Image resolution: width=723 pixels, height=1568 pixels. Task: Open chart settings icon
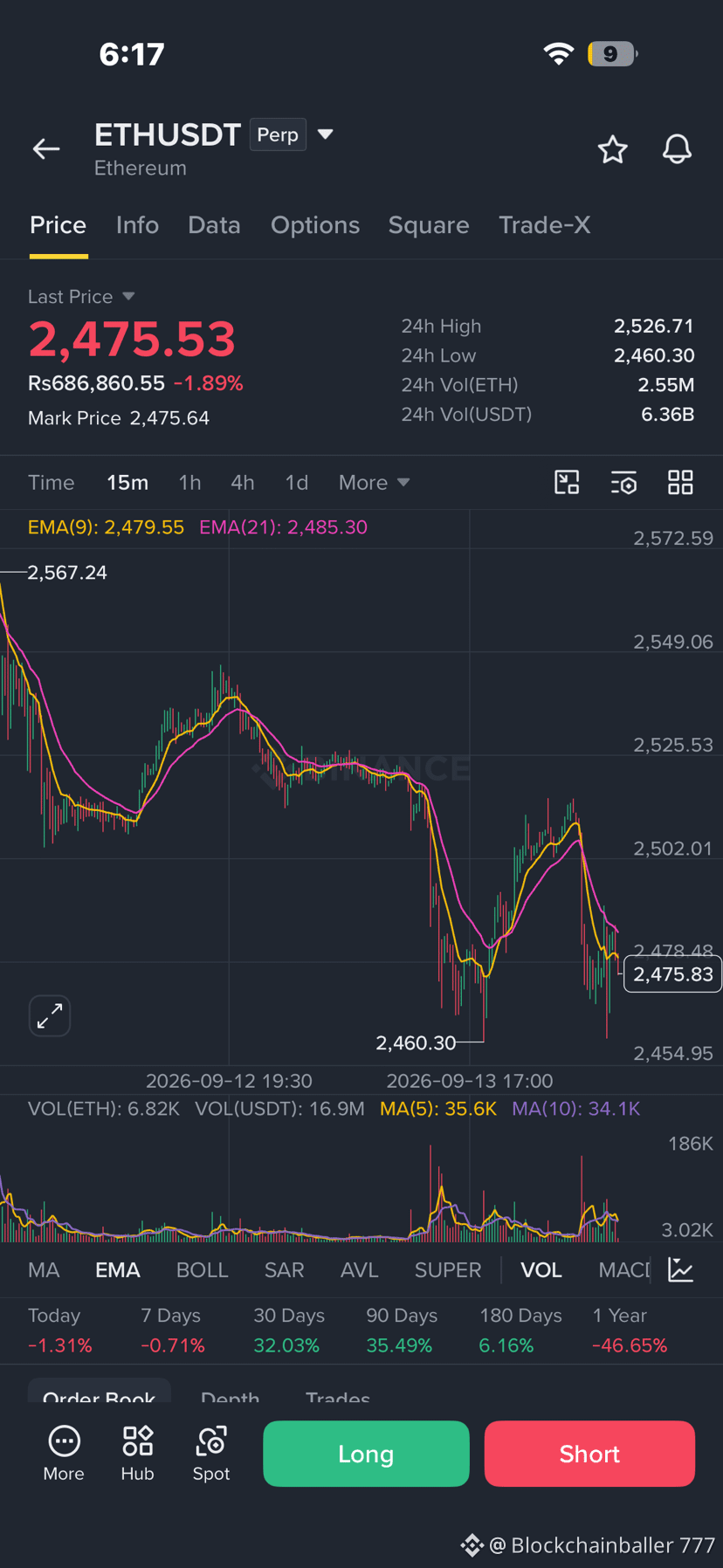(x=623, y=483)
